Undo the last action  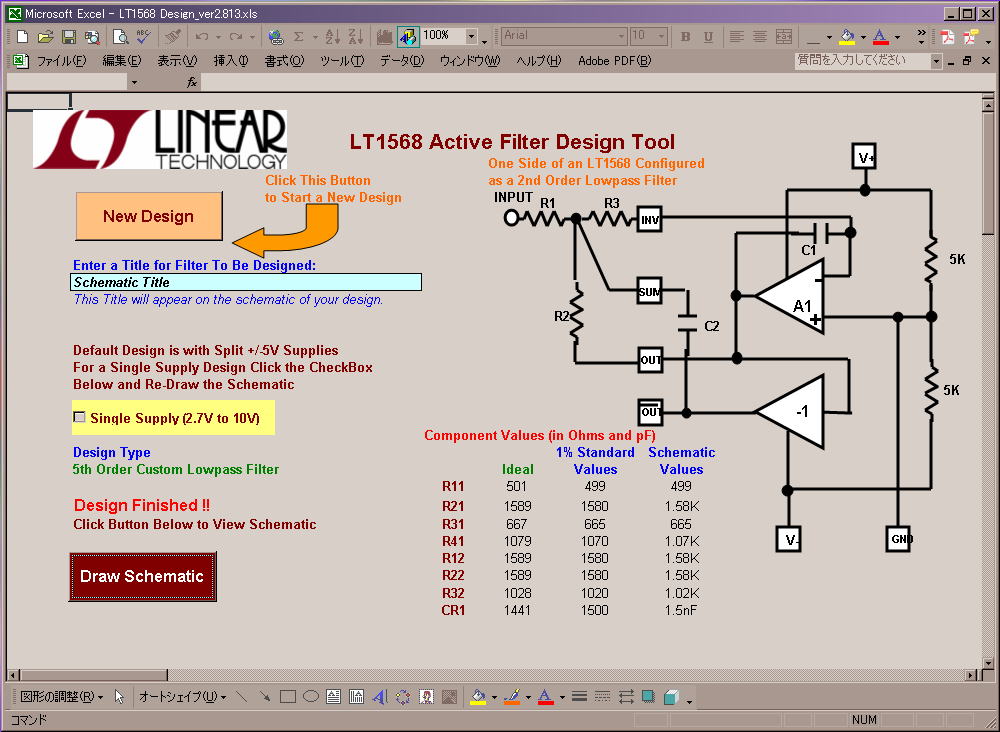pyautogui.click(x=202, y=37)
